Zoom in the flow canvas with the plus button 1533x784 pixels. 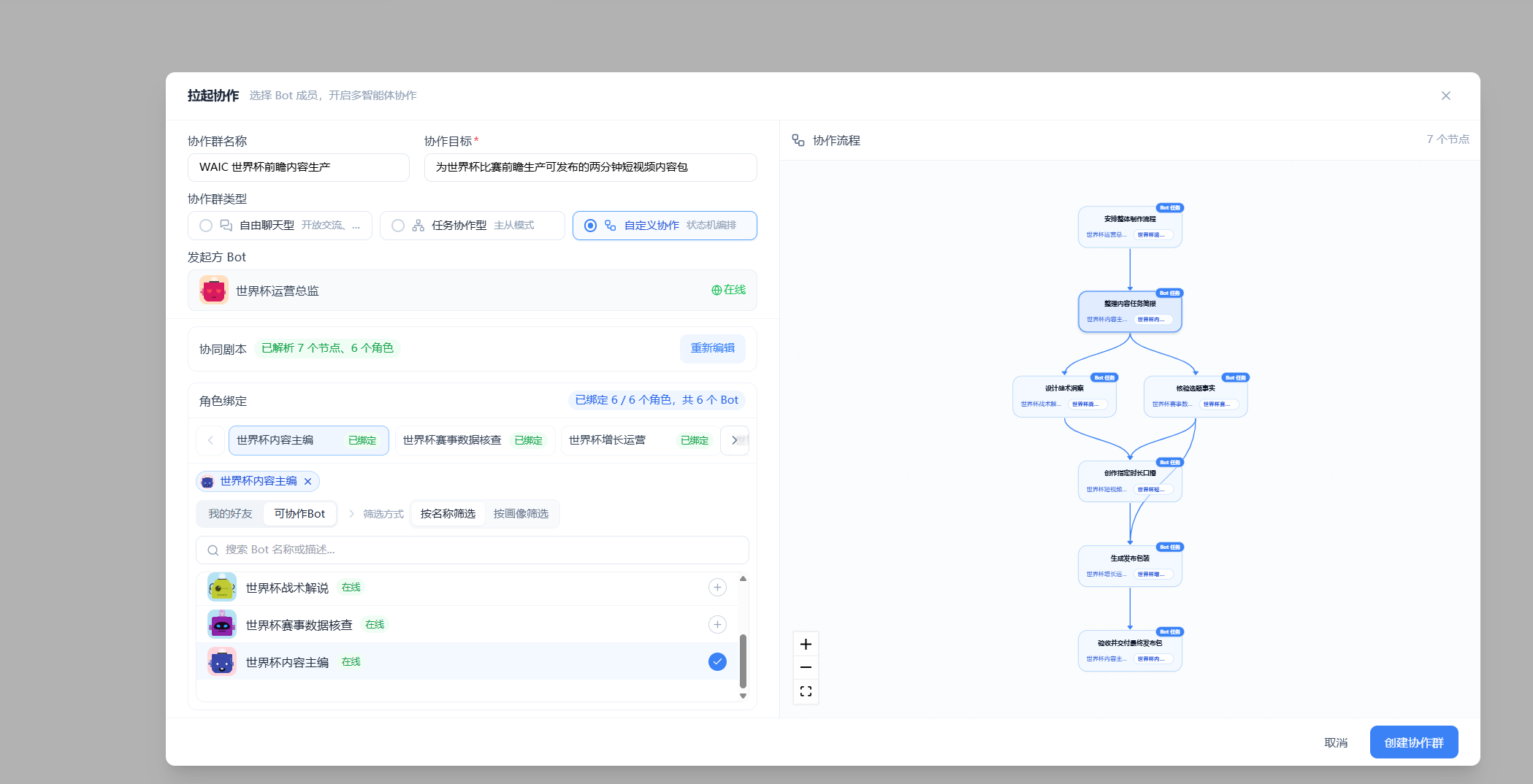pos(806,644)
